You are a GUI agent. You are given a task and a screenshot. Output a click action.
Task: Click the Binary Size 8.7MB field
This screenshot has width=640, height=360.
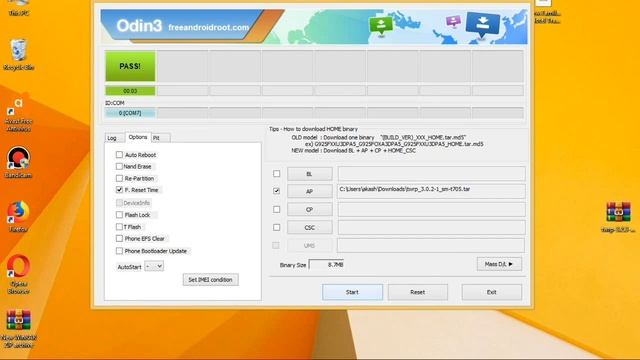click(x=327, y=264)
